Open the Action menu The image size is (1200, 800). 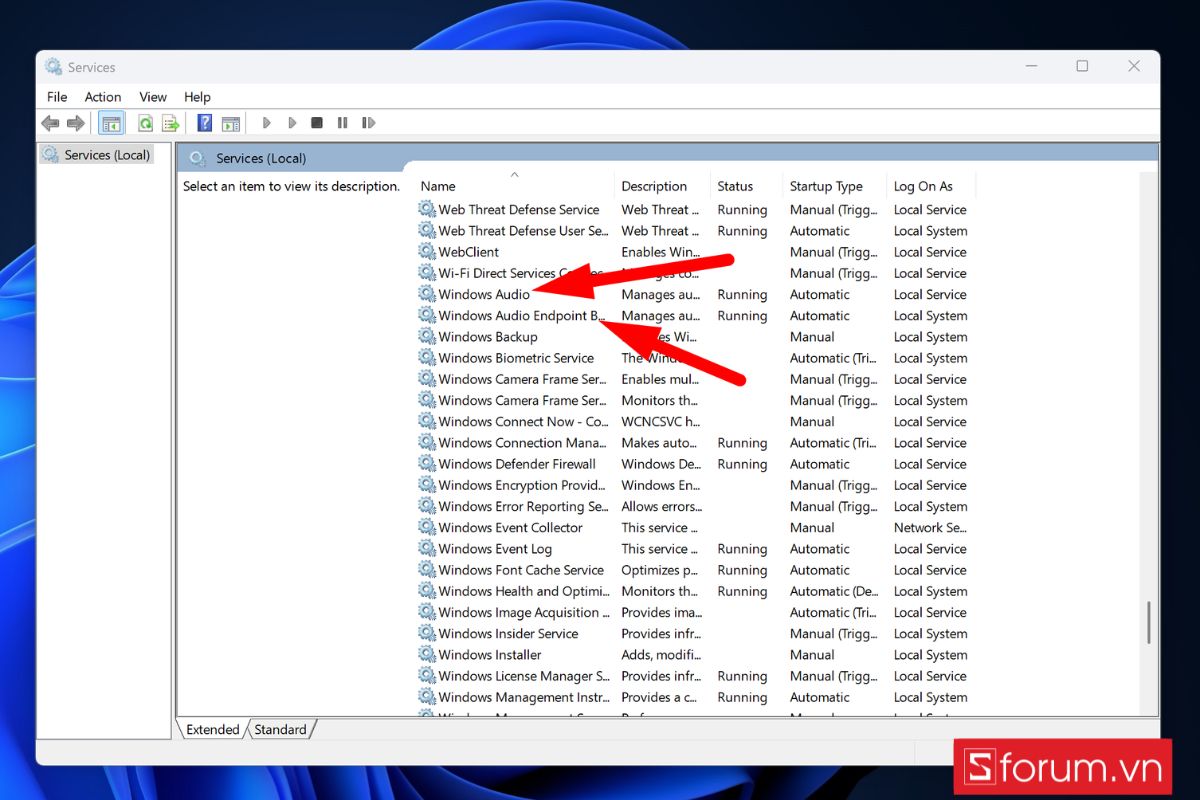click(103, 97)
